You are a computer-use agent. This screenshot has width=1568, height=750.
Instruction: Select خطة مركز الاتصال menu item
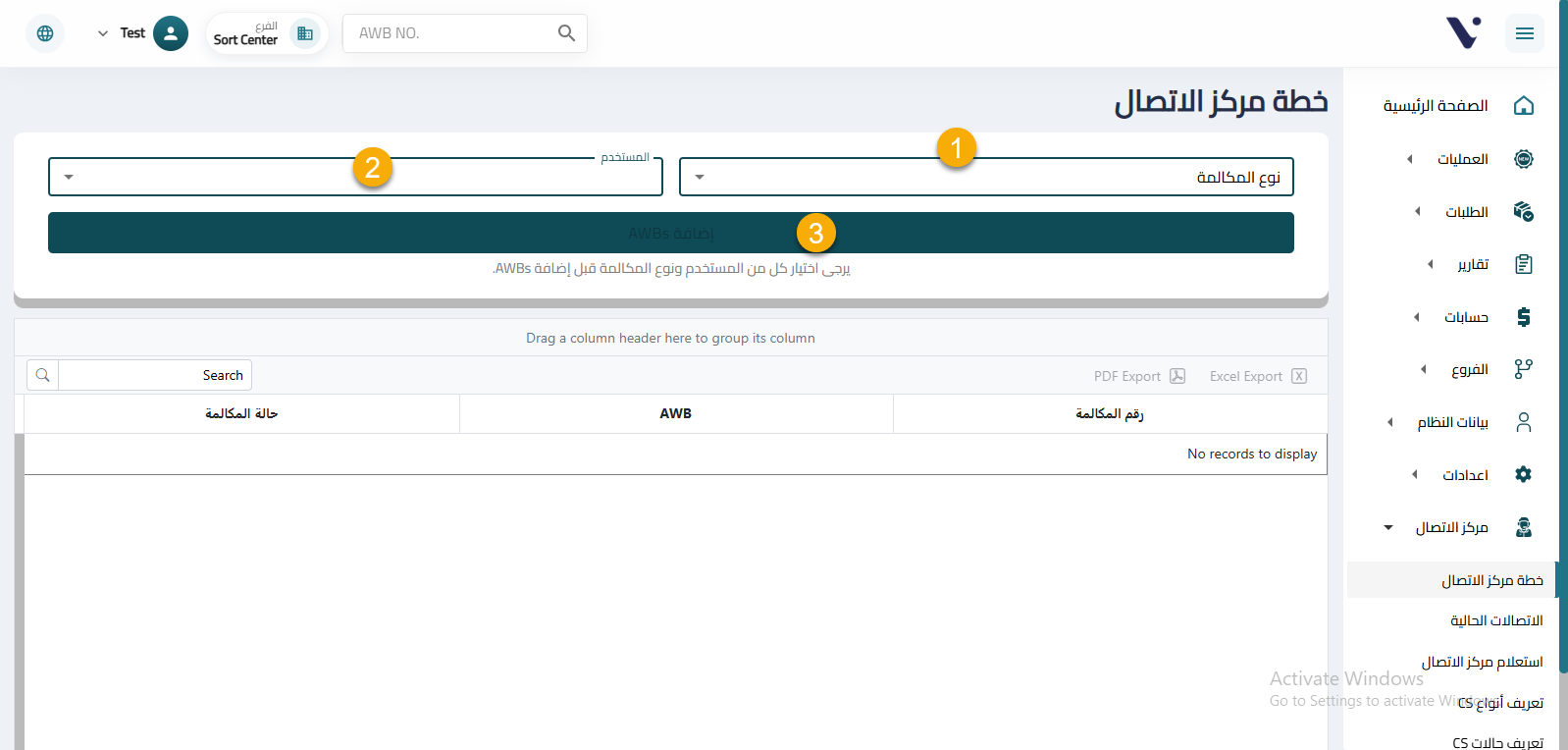click(1453, 580)
